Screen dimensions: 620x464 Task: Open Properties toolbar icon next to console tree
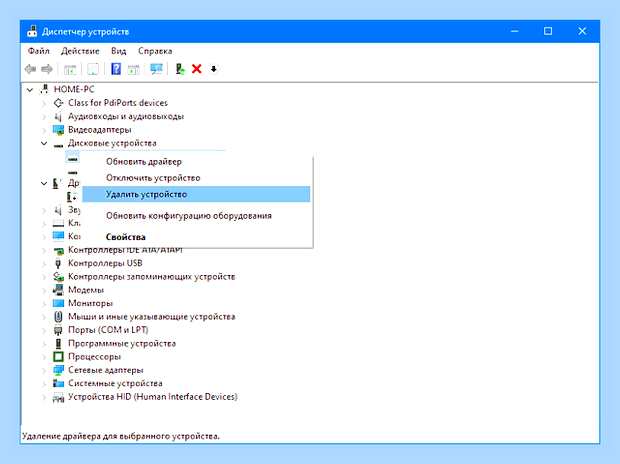click(93, 70)
